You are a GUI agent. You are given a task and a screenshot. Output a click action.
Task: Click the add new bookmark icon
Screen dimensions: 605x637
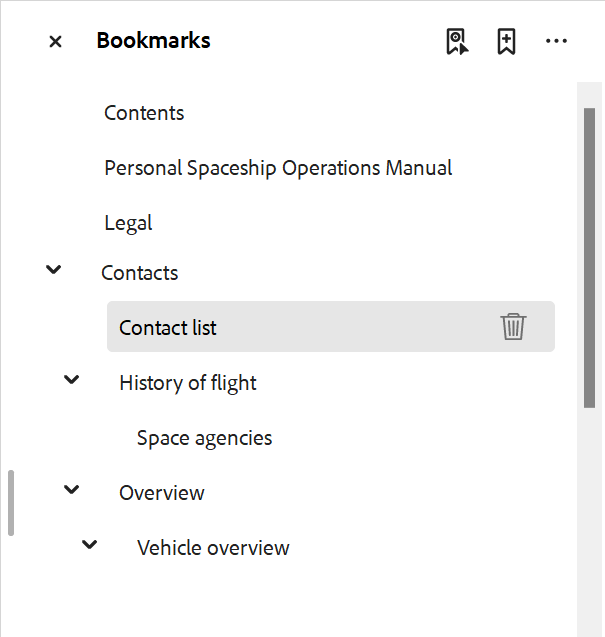tap(507, 42)
